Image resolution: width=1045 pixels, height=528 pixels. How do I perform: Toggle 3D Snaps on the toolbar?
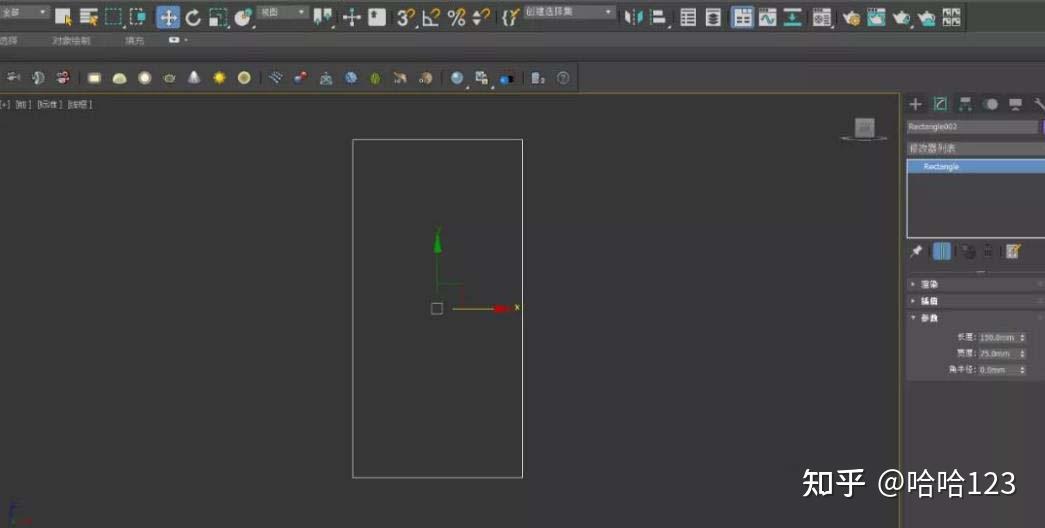point(405,17)
